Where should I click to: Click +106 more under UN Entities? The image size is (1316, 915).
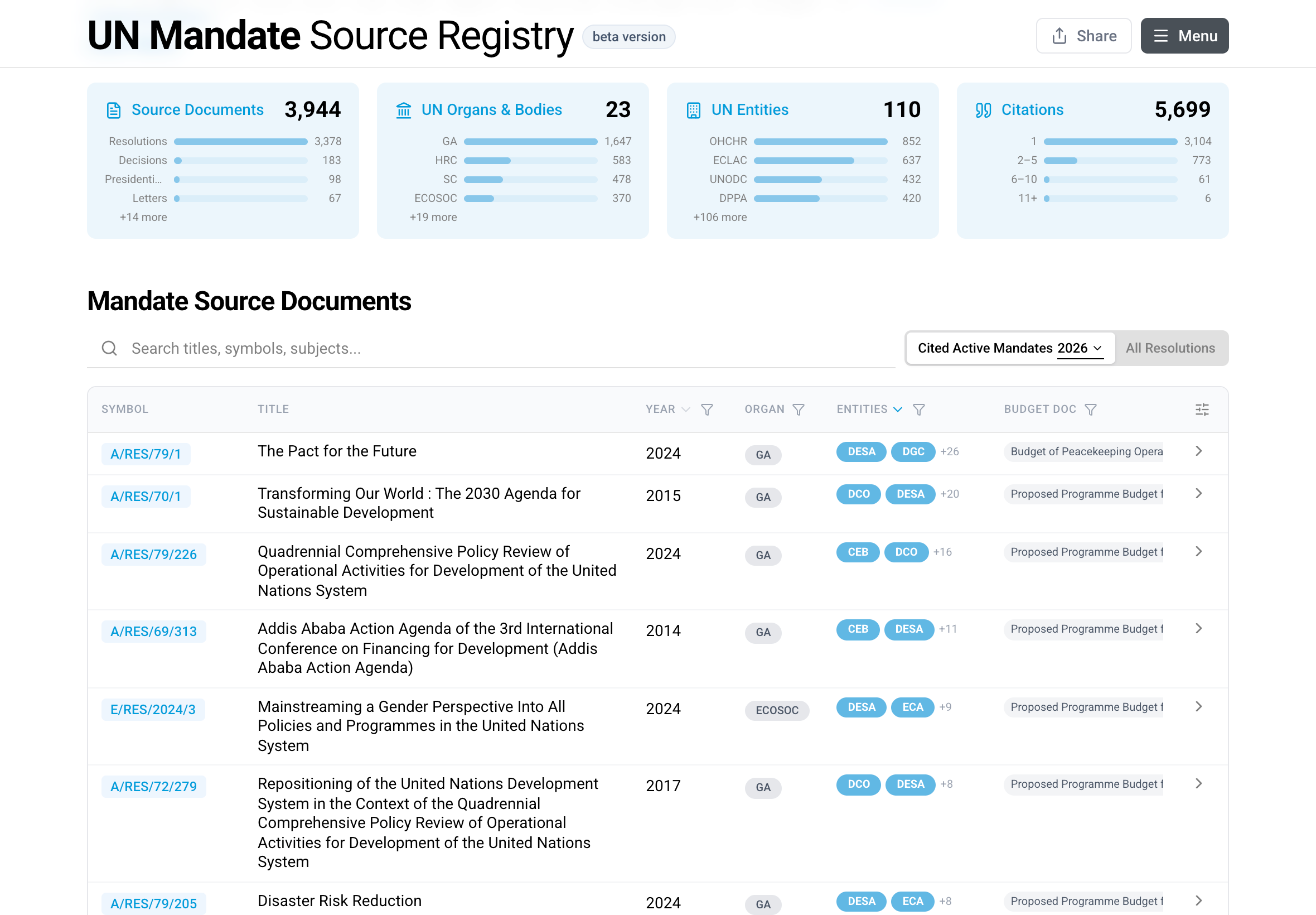point(720,217)
